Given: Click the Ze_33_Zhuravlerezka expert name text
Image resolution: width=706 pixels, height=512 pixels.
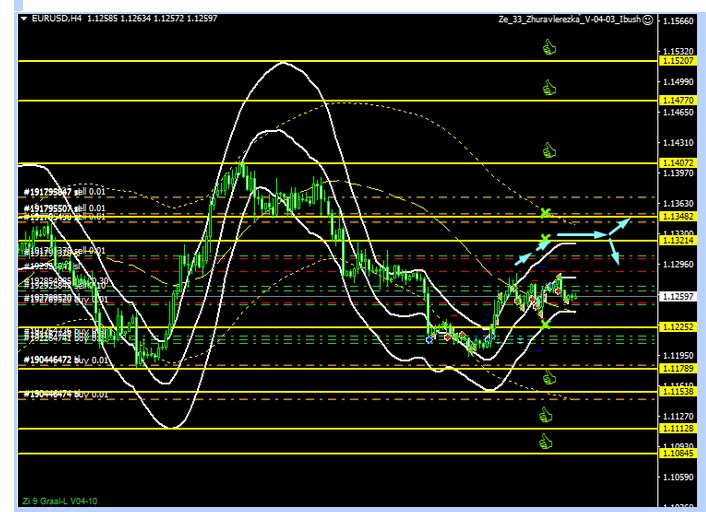Looking at the screenshot, I should tap(568, 19).
